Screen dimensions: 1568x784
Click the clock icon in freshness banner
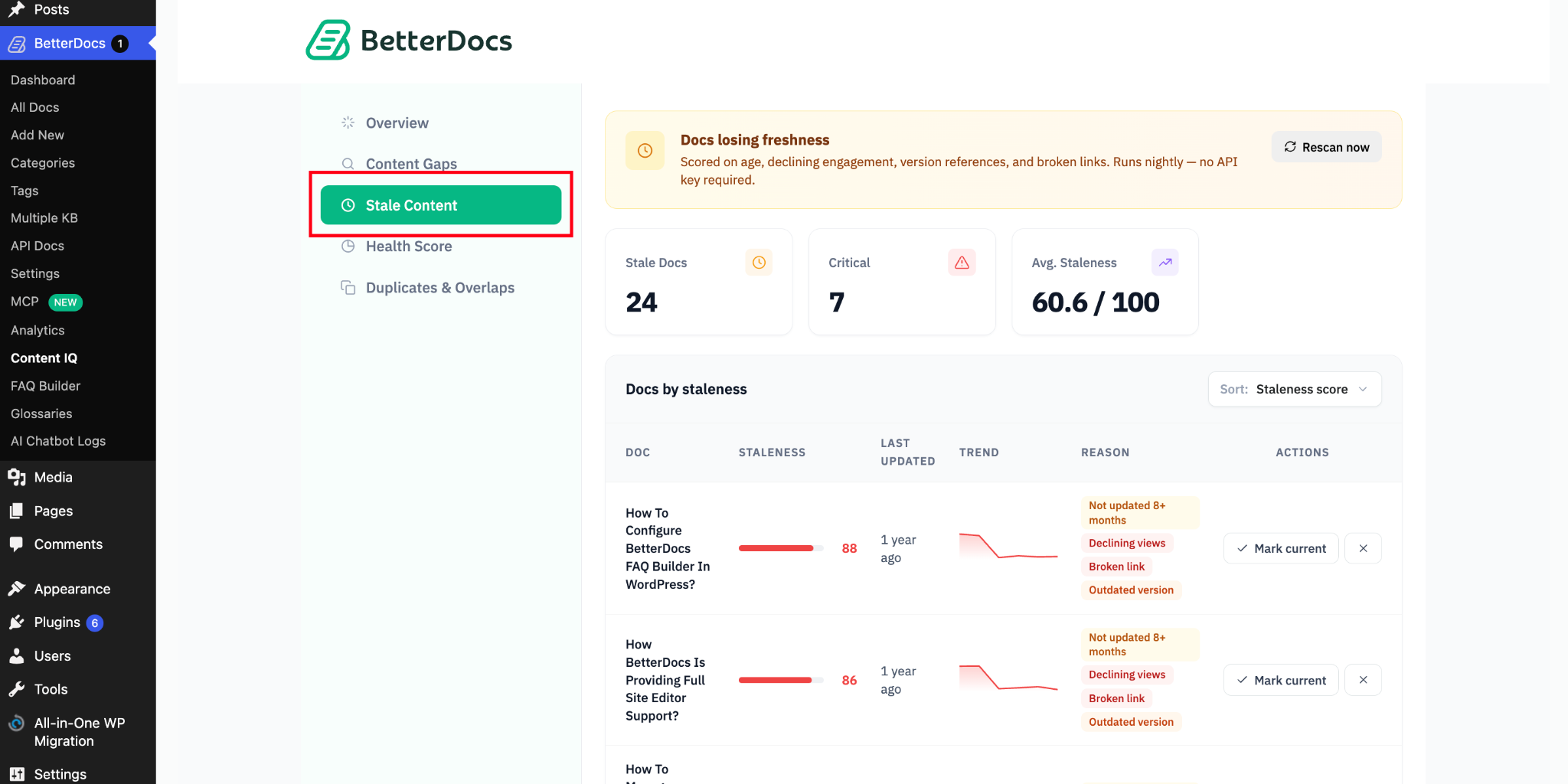(645, 151)
